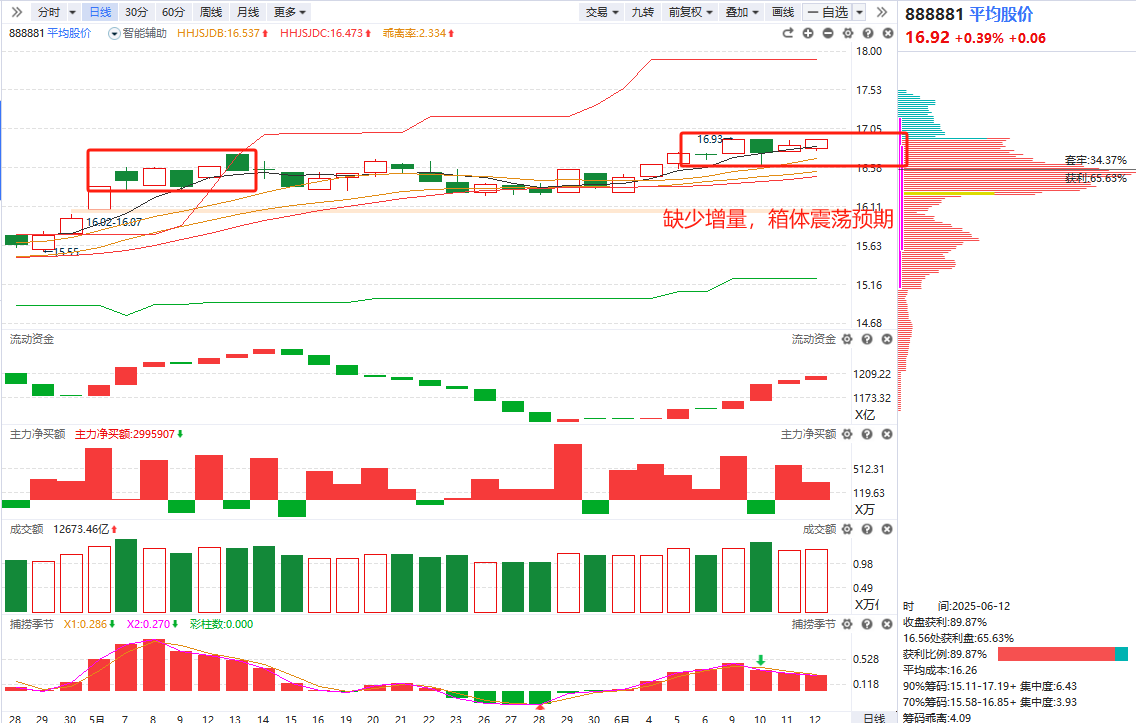Open the 画线 drawing tool button

click(783, 12)
